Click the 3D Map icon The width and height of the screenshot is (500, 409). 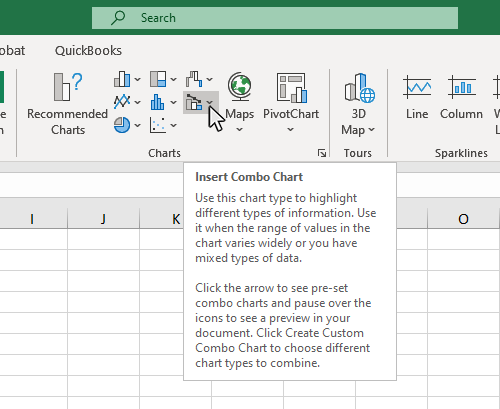pos(359,88)
